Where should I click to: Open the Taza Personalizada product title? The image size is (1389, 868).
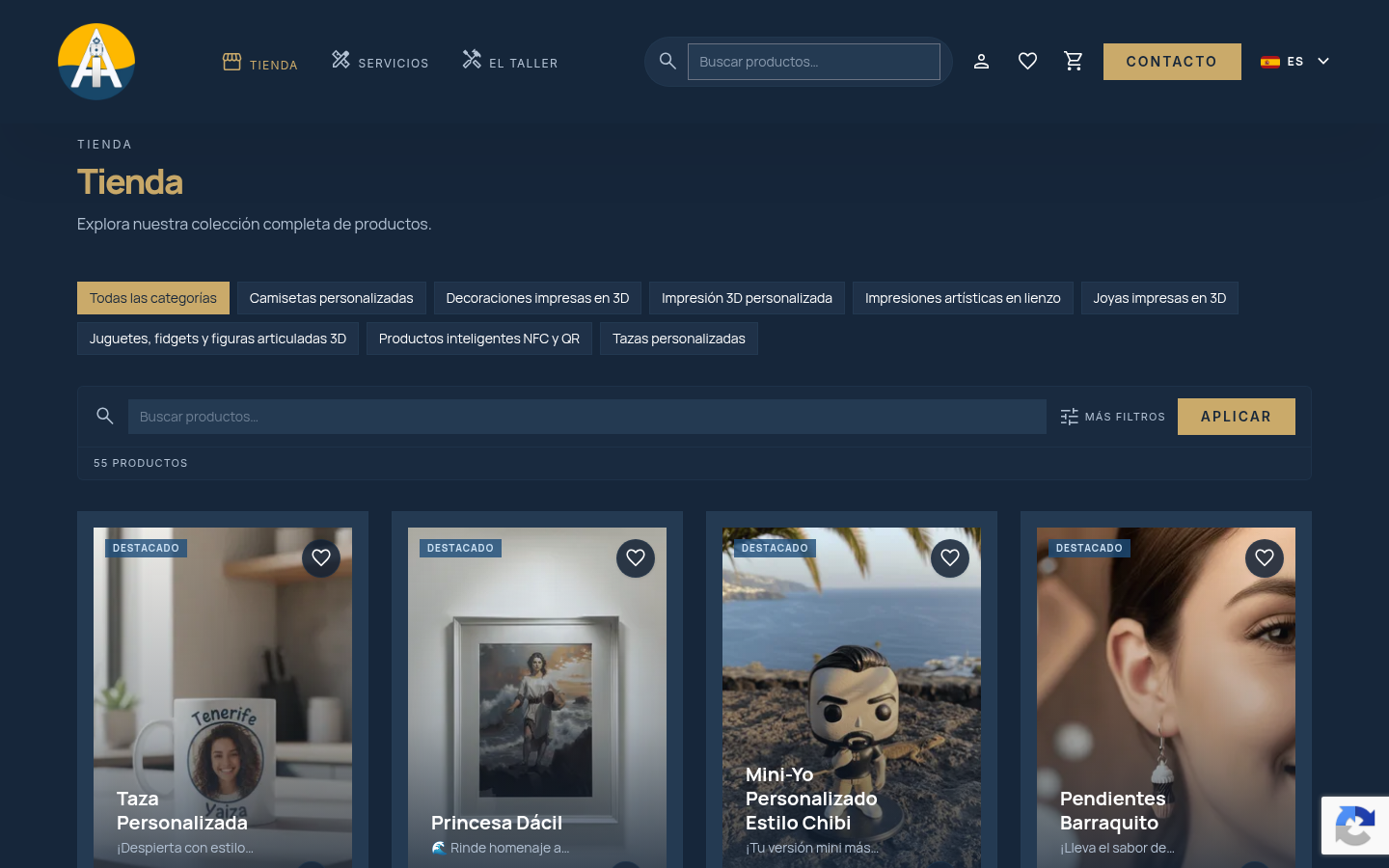click(182, 811)
